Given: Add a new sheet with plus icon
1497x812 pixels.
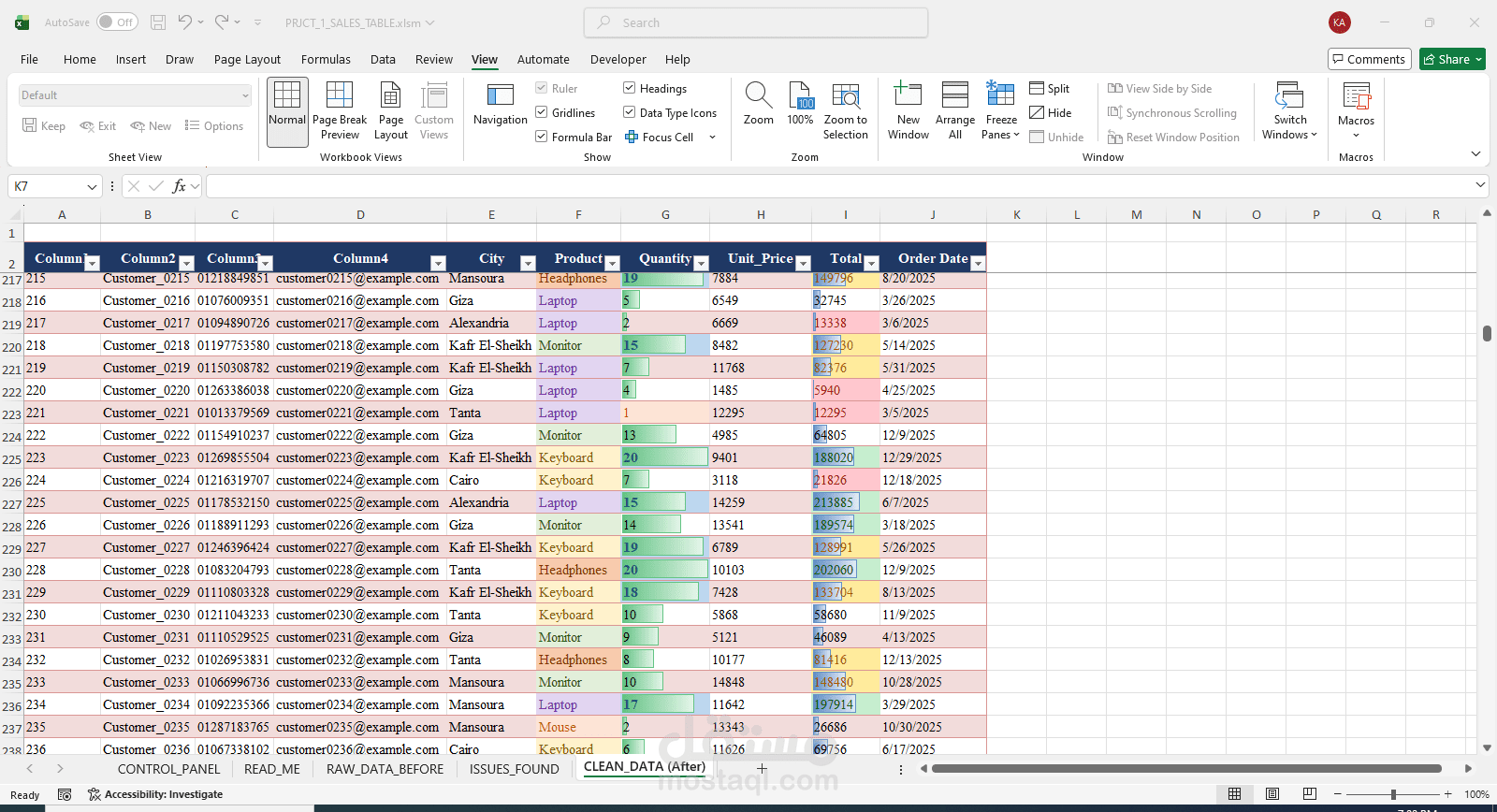Looking at the screenshot, I should point(762,769).
